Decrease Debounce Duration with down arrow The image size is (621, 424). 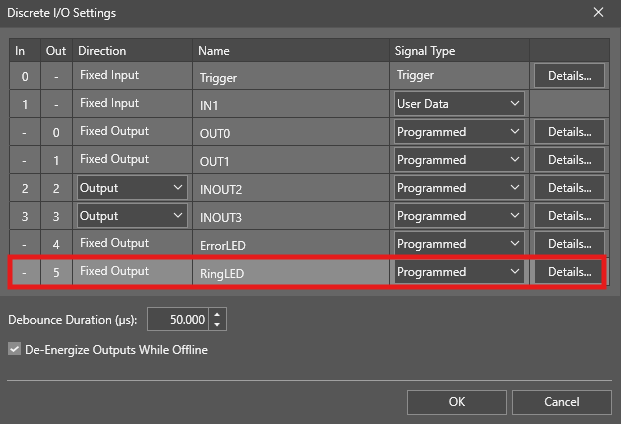click(217, 324)
